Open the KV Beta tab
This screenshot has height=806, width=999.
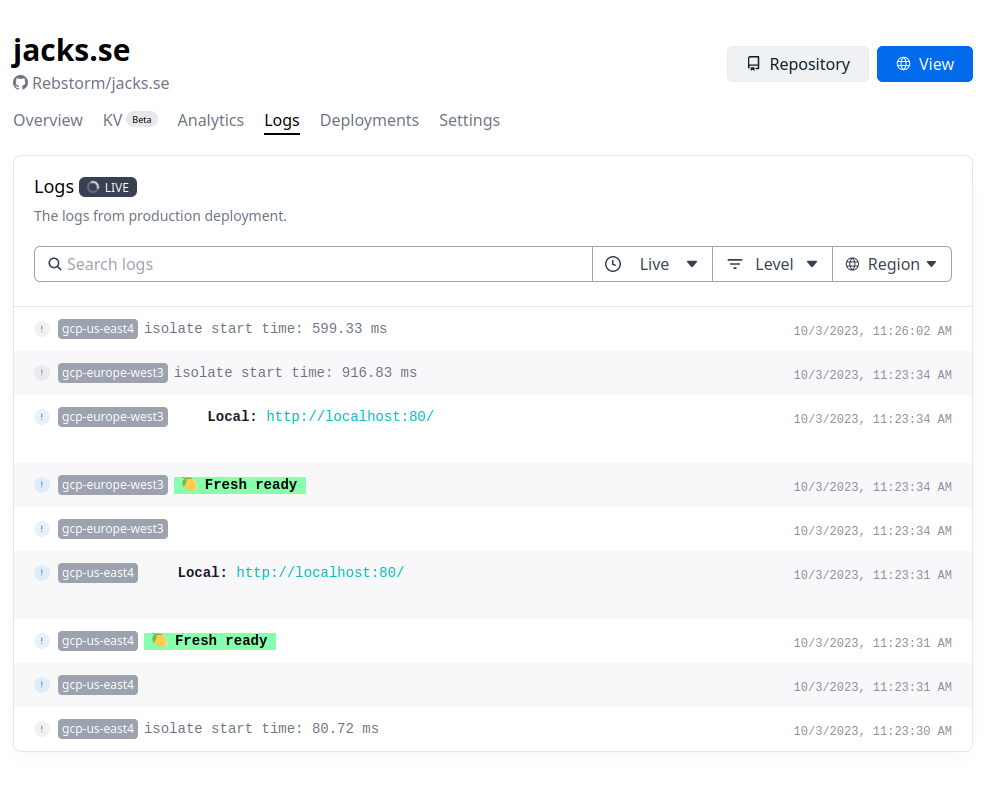pos(130,120)
